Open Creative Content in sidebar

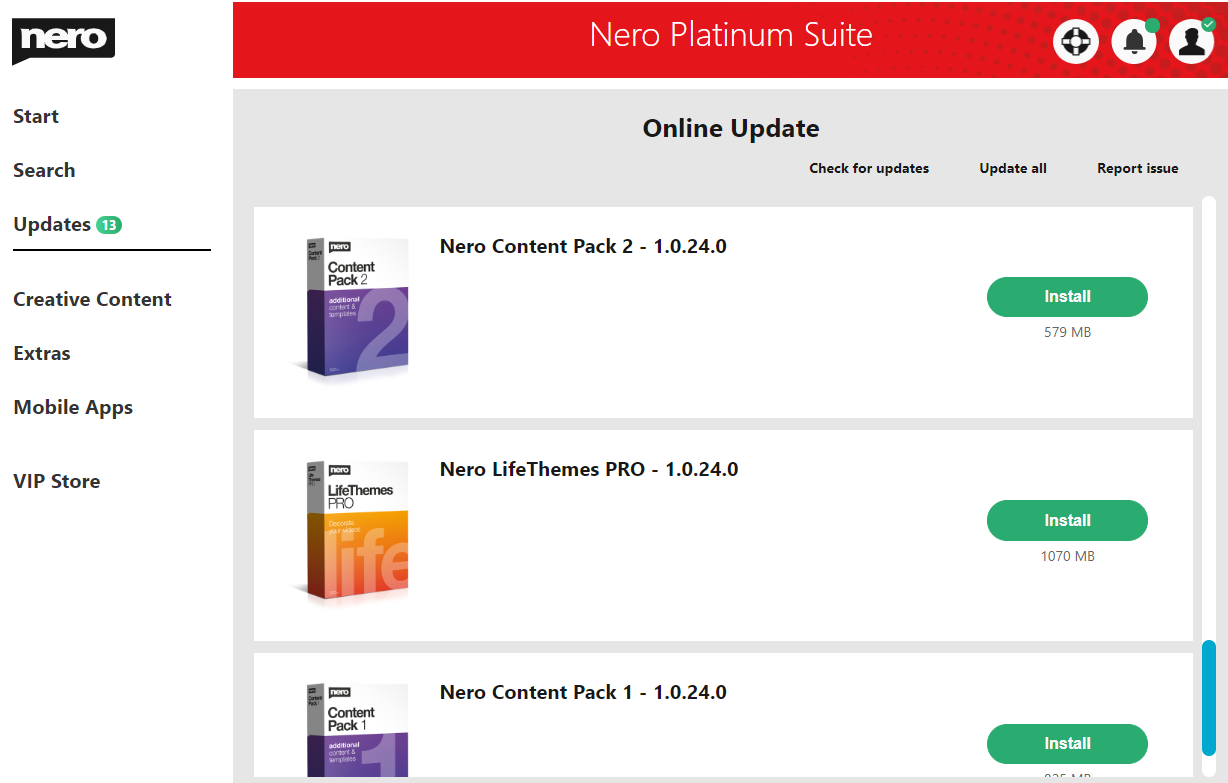[92, 299]
